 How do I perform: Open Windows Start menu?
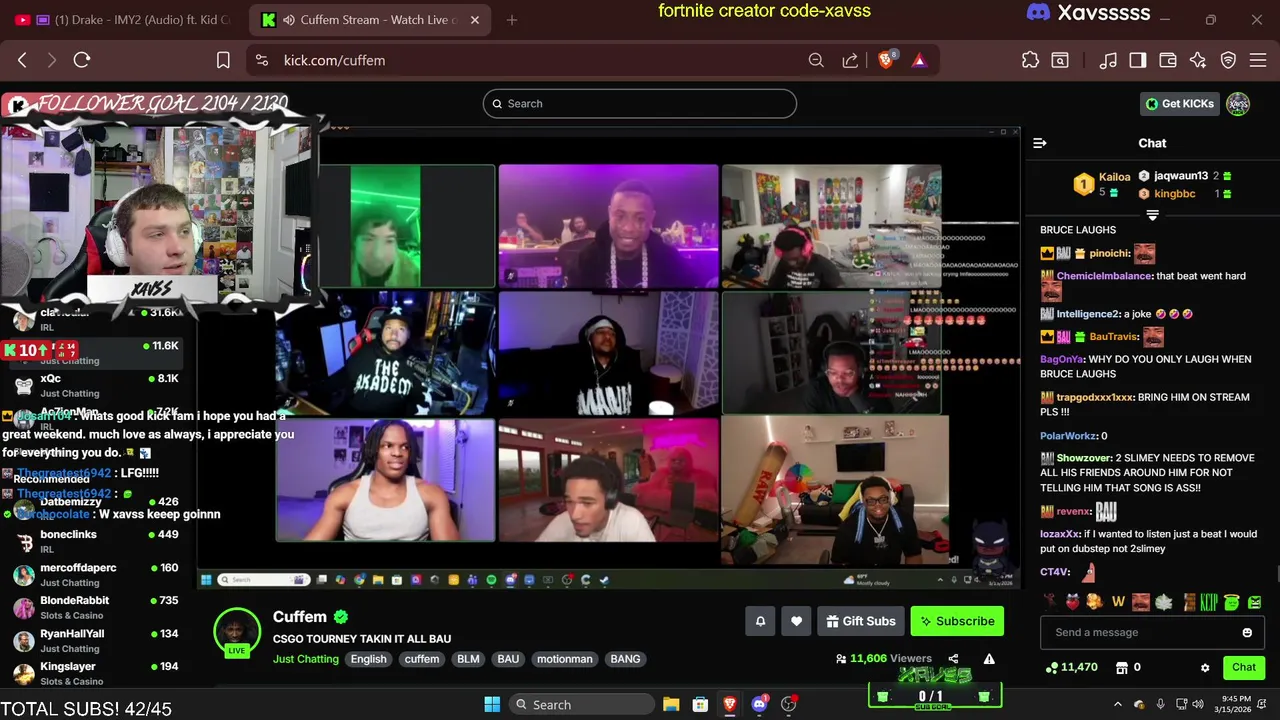tap(492, 705)
